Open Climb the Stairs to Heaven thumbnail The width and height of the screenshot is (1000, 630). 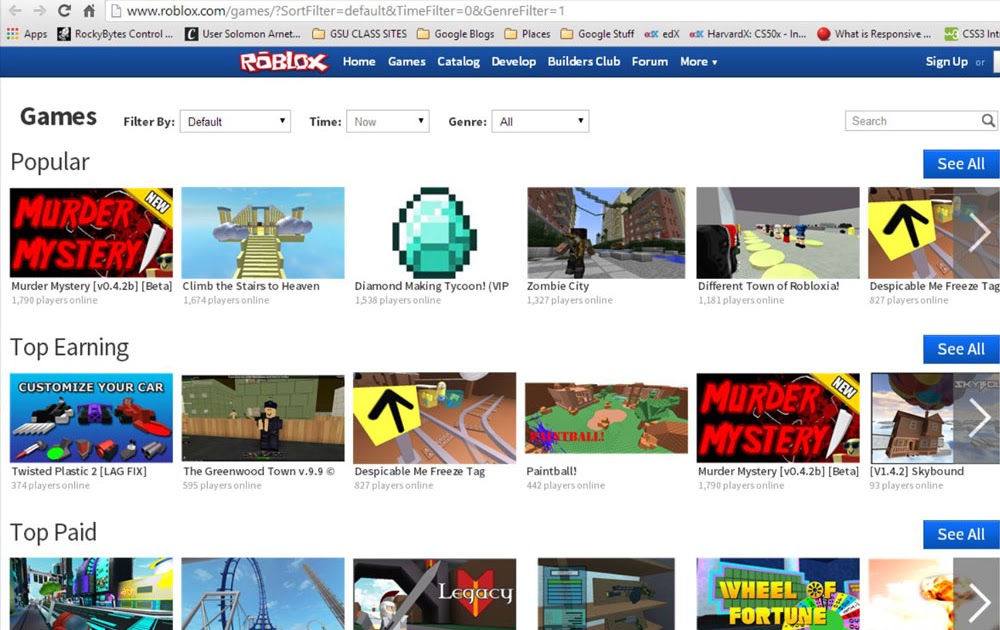coord(263,233)
